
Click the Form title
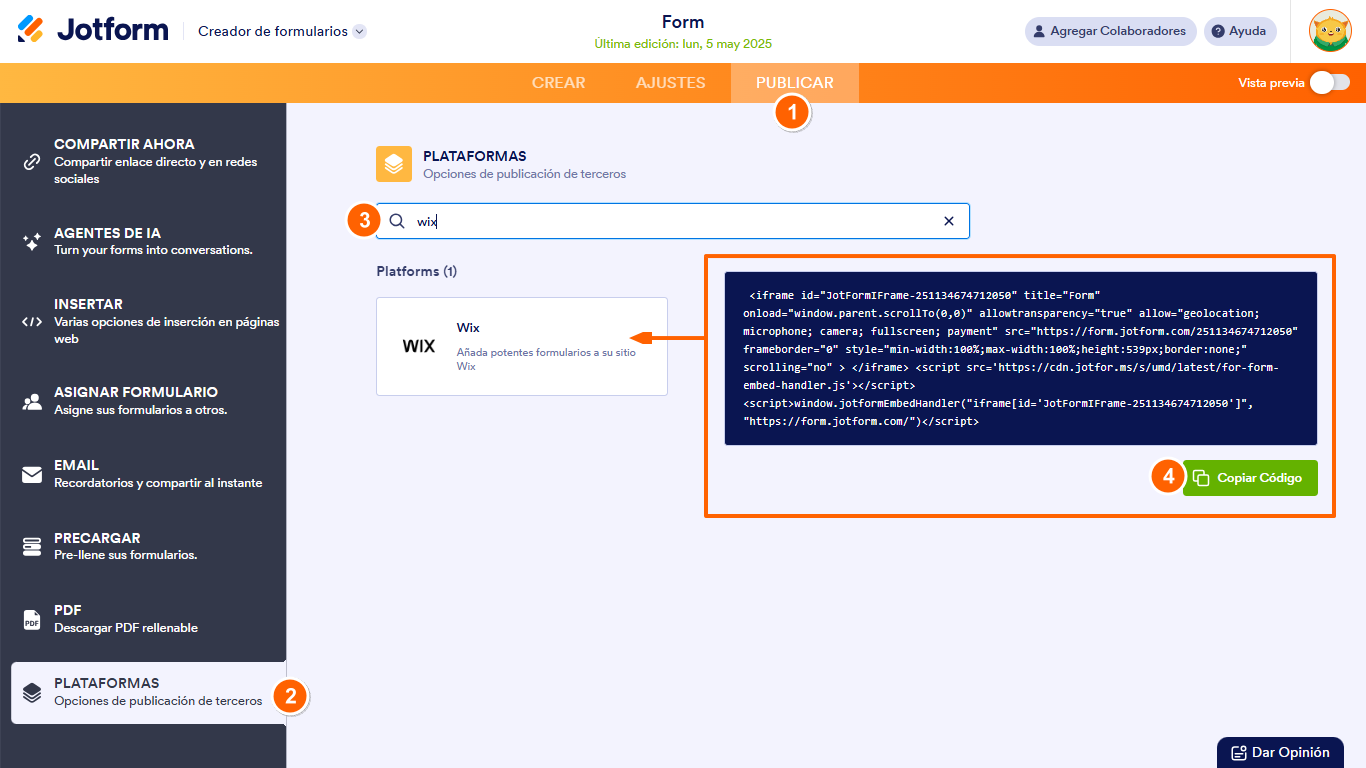[x=683, y=22]
